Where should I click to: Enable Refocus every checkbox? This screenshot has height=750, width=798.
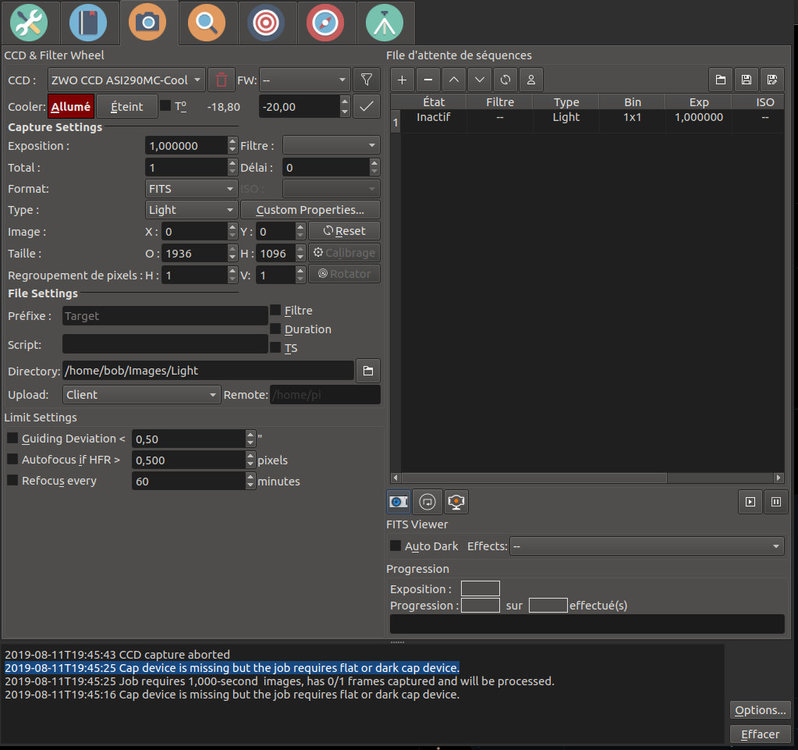coord(13,480)
